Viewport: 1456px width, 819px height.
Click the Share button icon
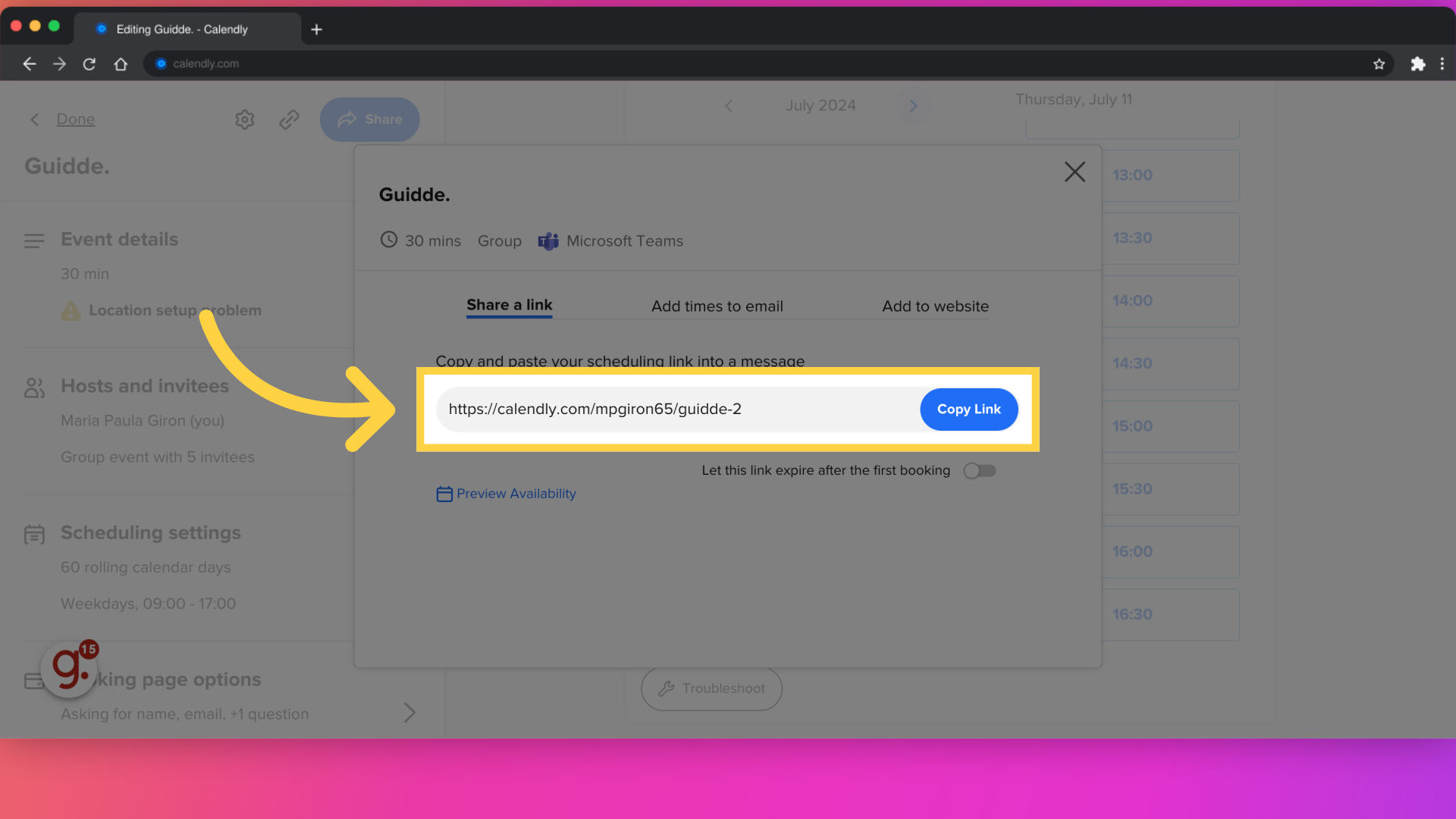[x=347, y=119]
